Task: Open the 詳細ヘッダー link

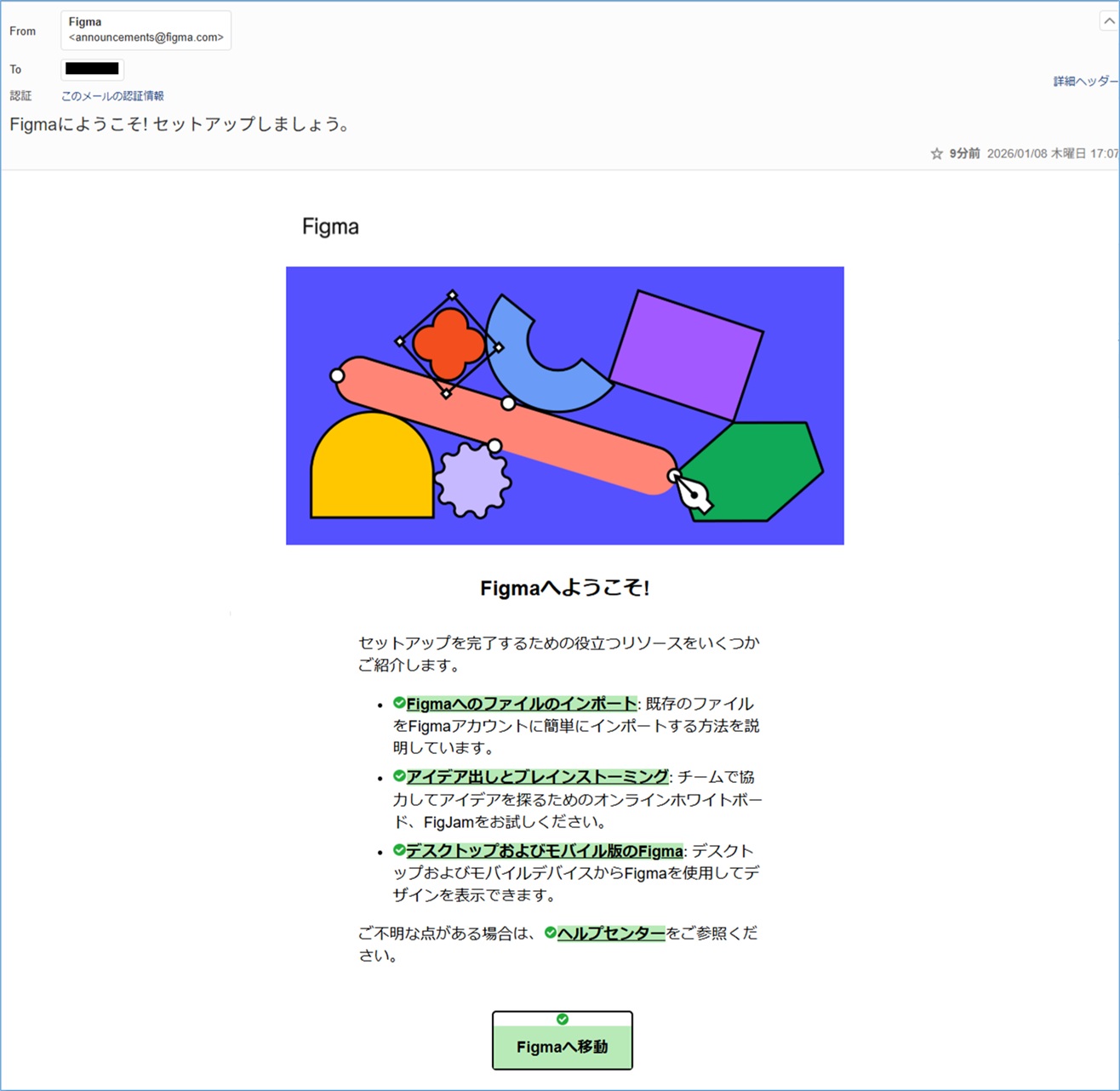Action: (1086, 82)
